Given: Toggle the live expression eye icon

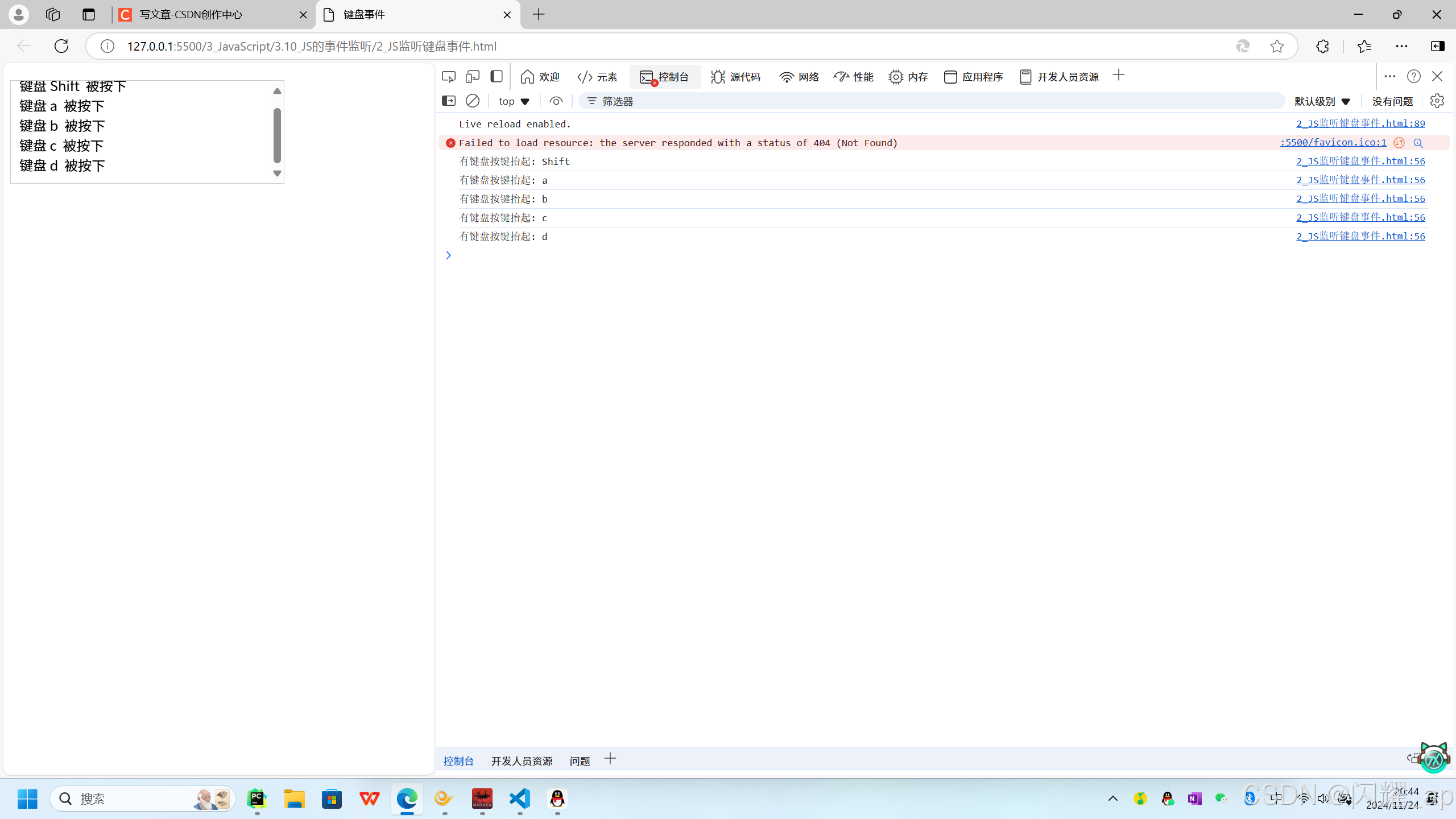Looking at the screenshot, I should click(555, 101).
